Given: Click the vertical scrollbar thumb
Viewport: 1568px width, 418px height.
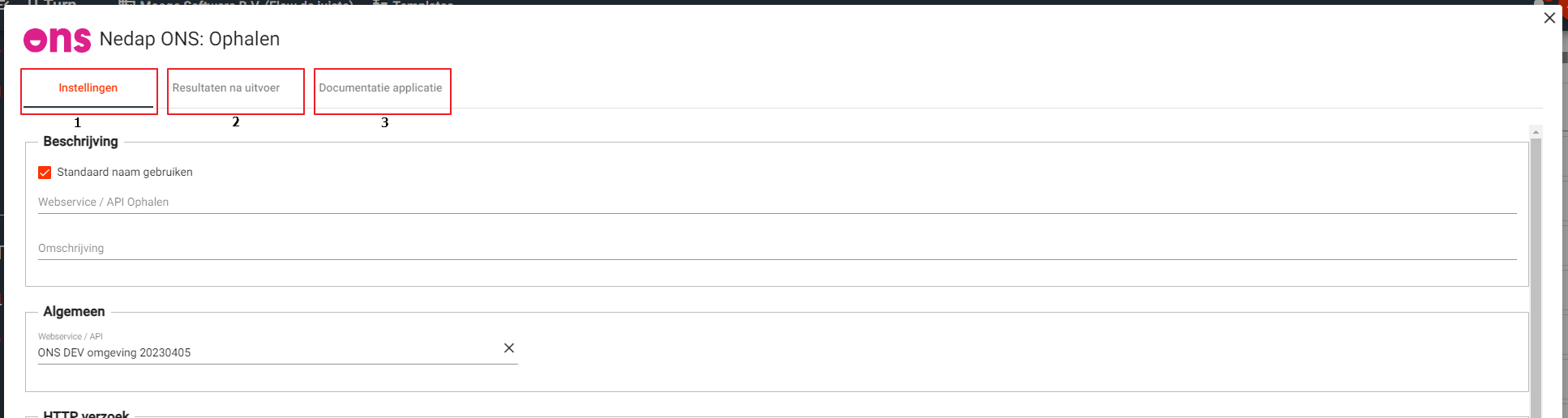Looking at the screenshot, I should tap(1535, 275).
